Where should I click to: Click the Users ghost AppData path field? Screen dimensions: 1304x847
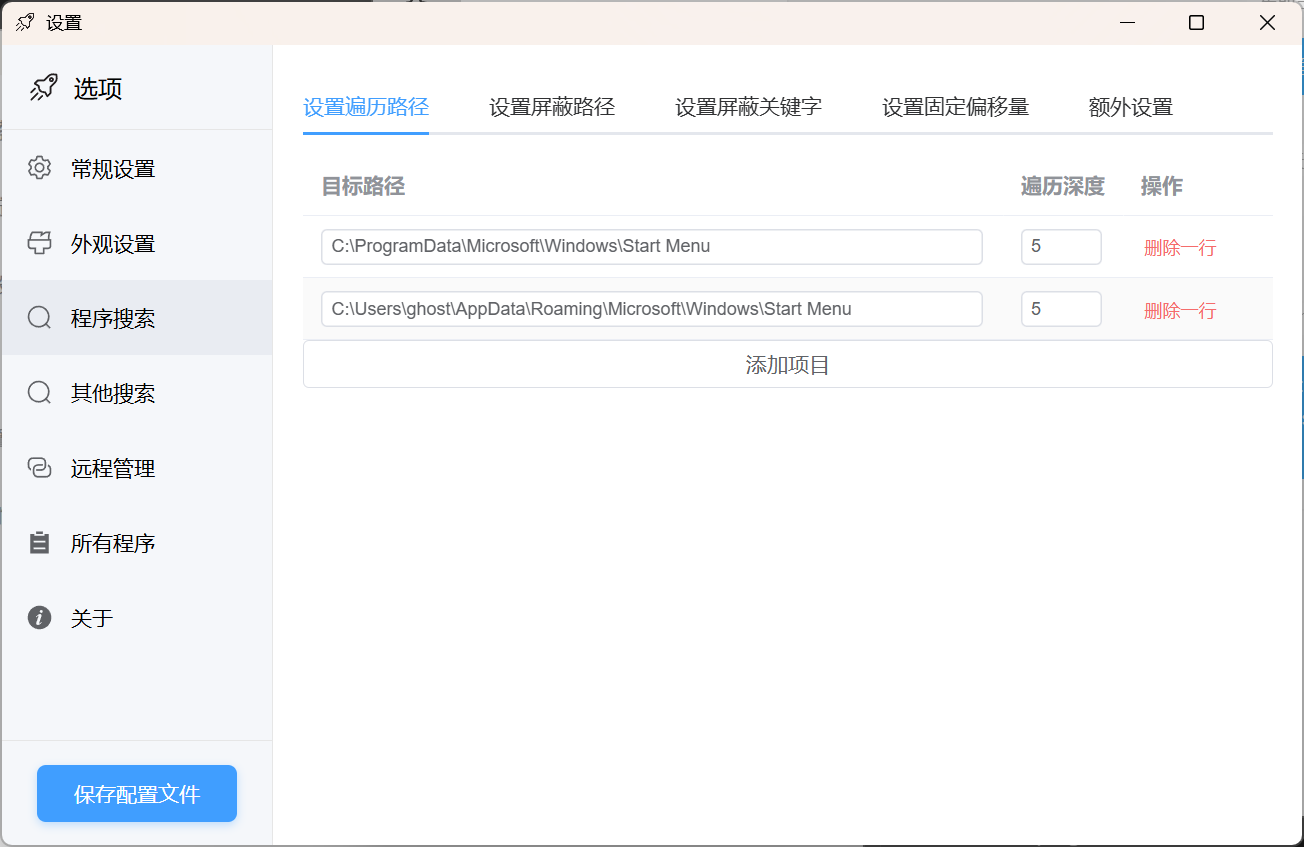[x=651, y=309]
